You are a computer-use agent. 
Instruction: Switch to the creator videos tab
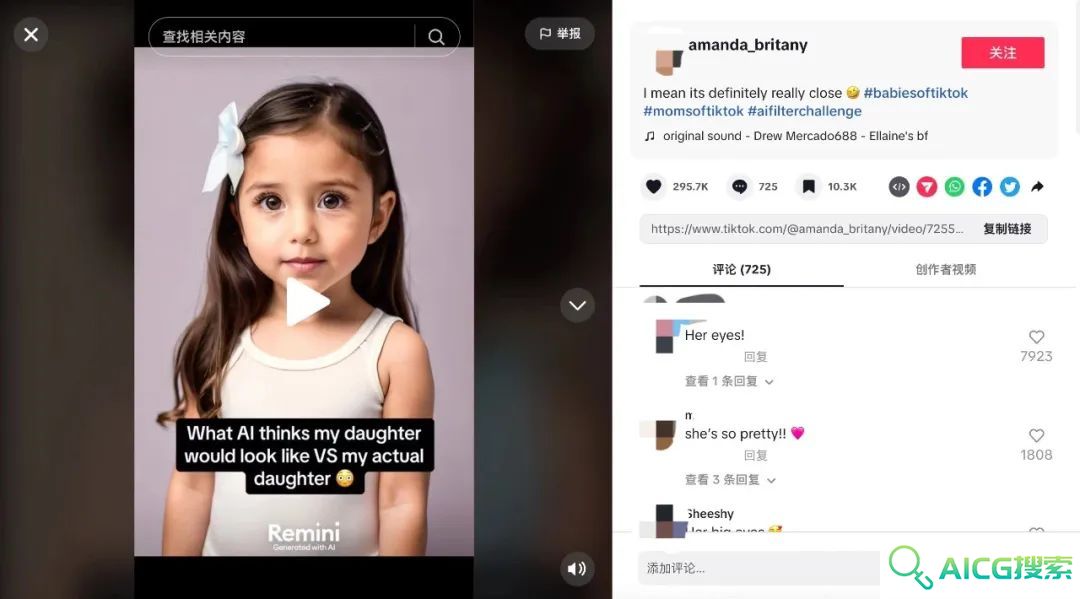(945, 269)
